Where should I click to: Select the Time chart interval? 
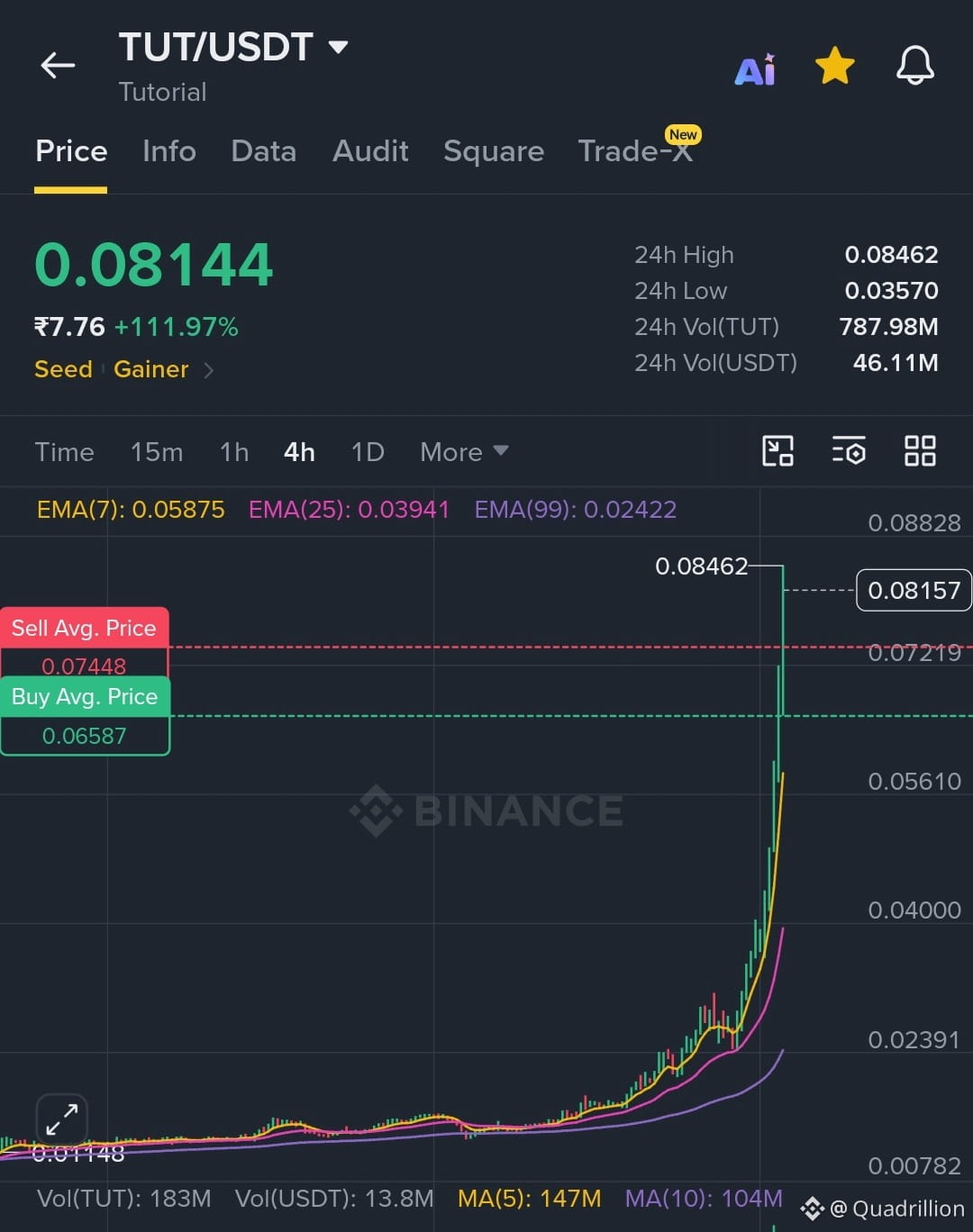coord(64,451)
